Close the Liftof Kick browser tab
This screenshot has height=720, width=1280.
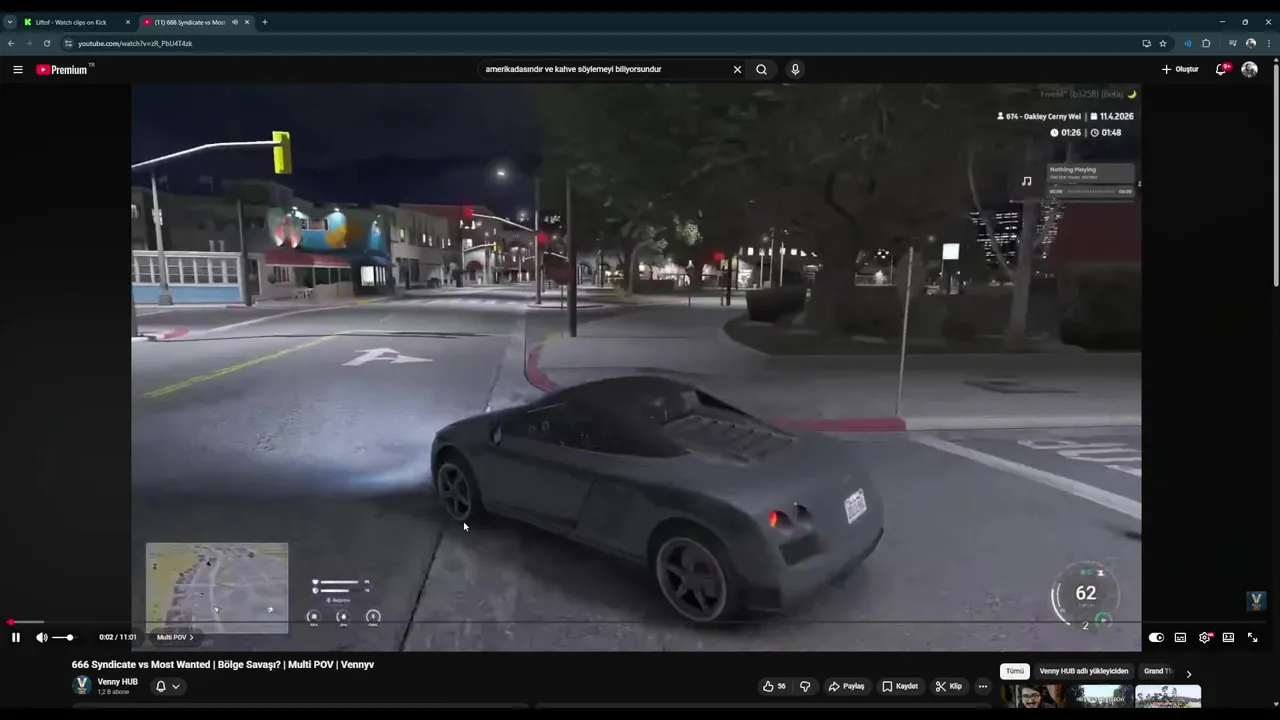coord(127,22)
